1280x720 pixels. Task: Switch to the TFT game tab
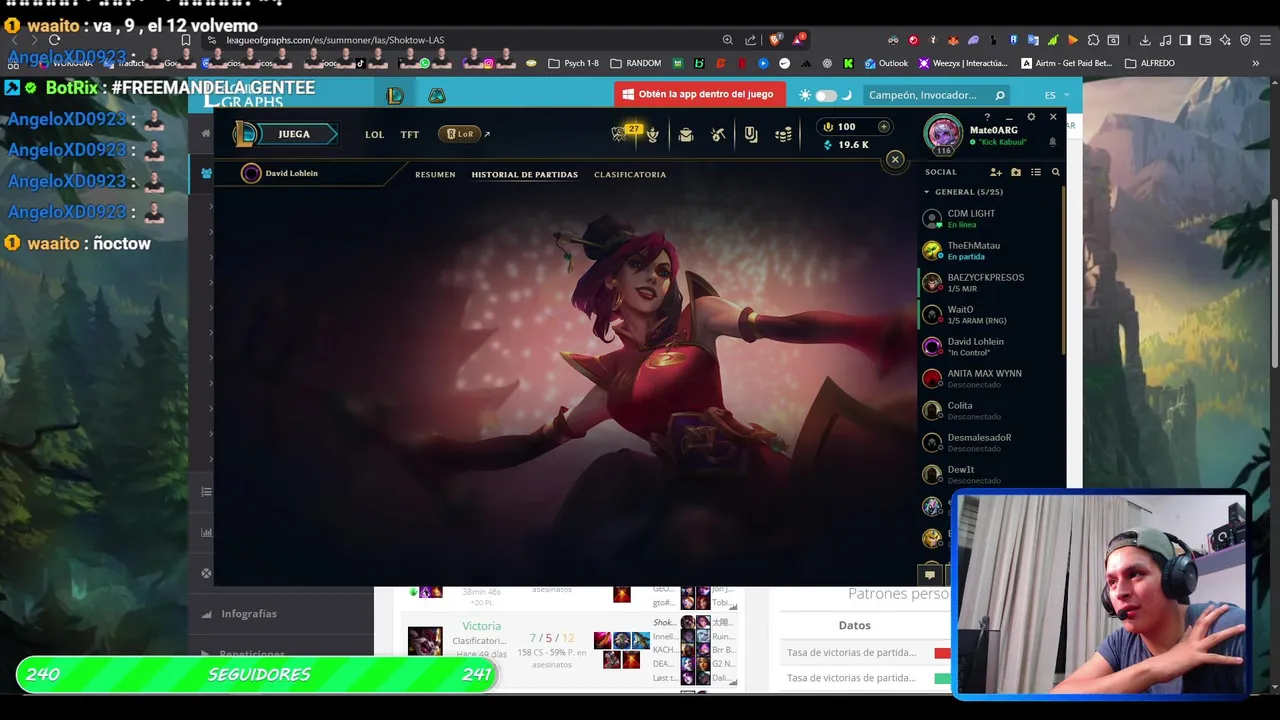pos(410,134)
